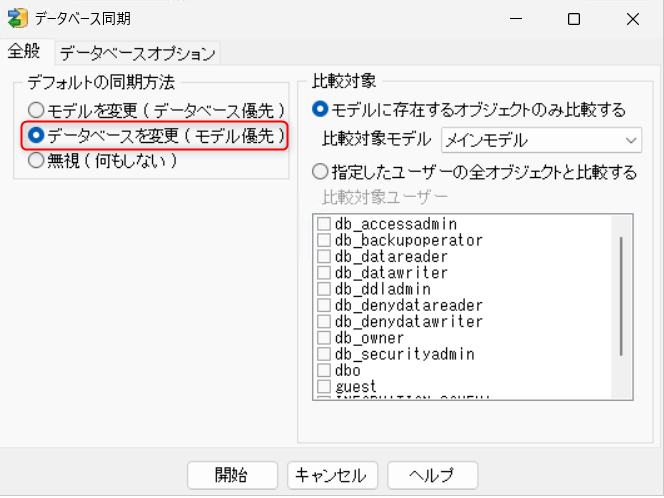Check the dbo user checkbox
The image size is (664, 498).
pos(324,371)
